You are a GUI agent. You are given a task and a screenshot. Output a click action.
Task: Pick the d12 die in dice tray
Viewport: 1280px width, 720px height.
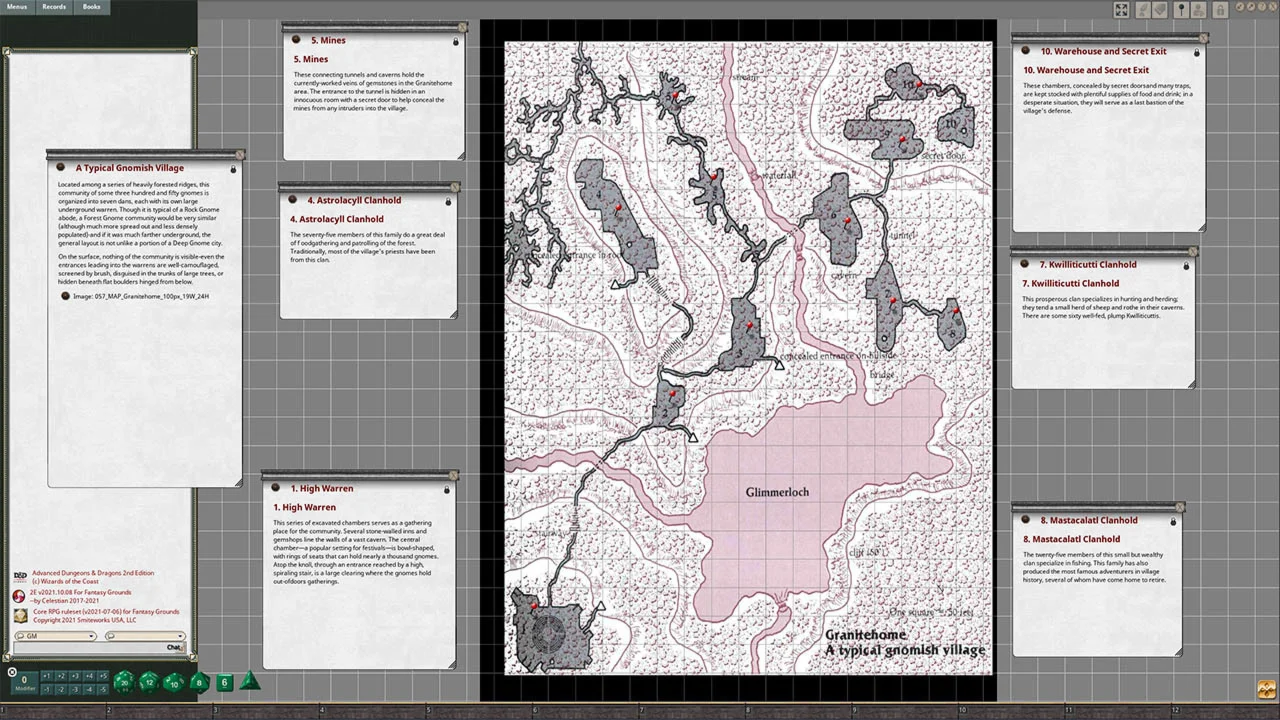tap(149, 682)
